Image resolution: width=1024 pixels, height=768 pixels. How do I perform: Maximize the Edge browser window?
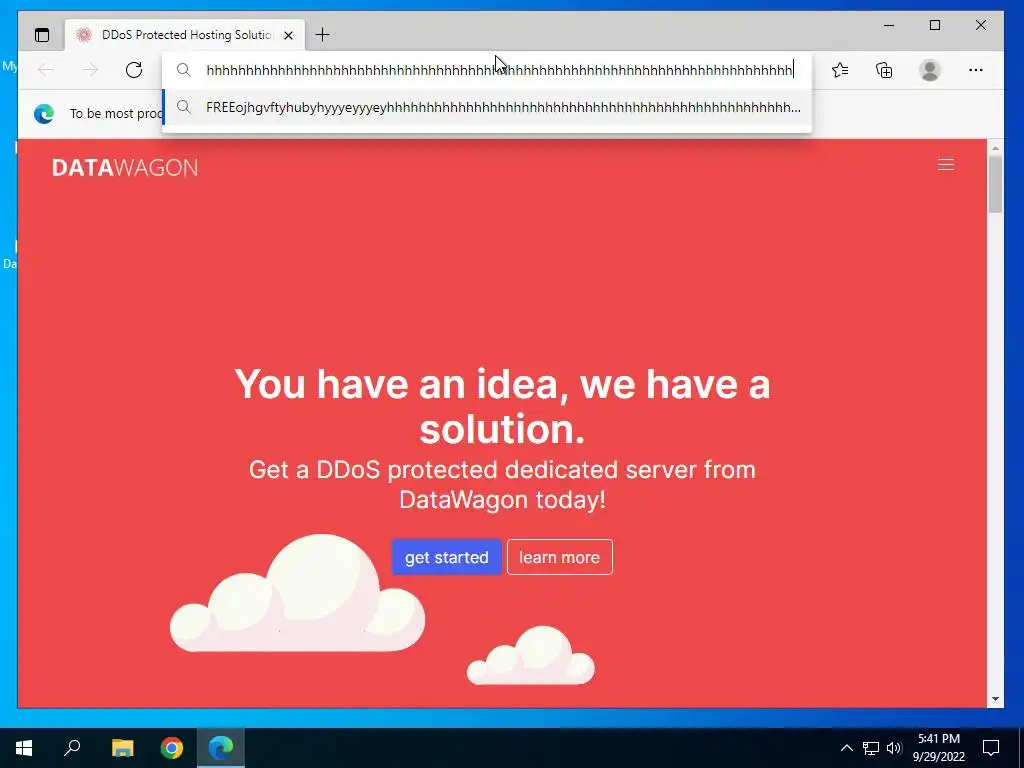(935, 25)
